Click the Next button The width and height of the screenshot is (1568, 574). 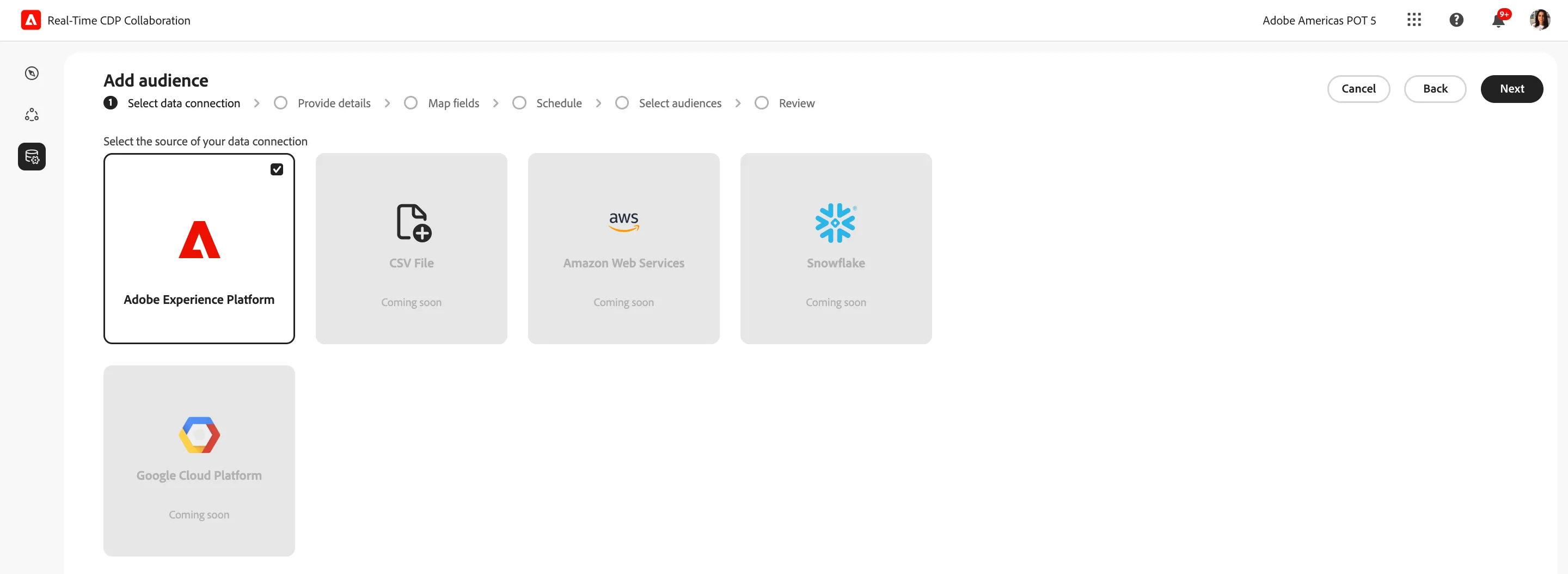point(1512,89)
